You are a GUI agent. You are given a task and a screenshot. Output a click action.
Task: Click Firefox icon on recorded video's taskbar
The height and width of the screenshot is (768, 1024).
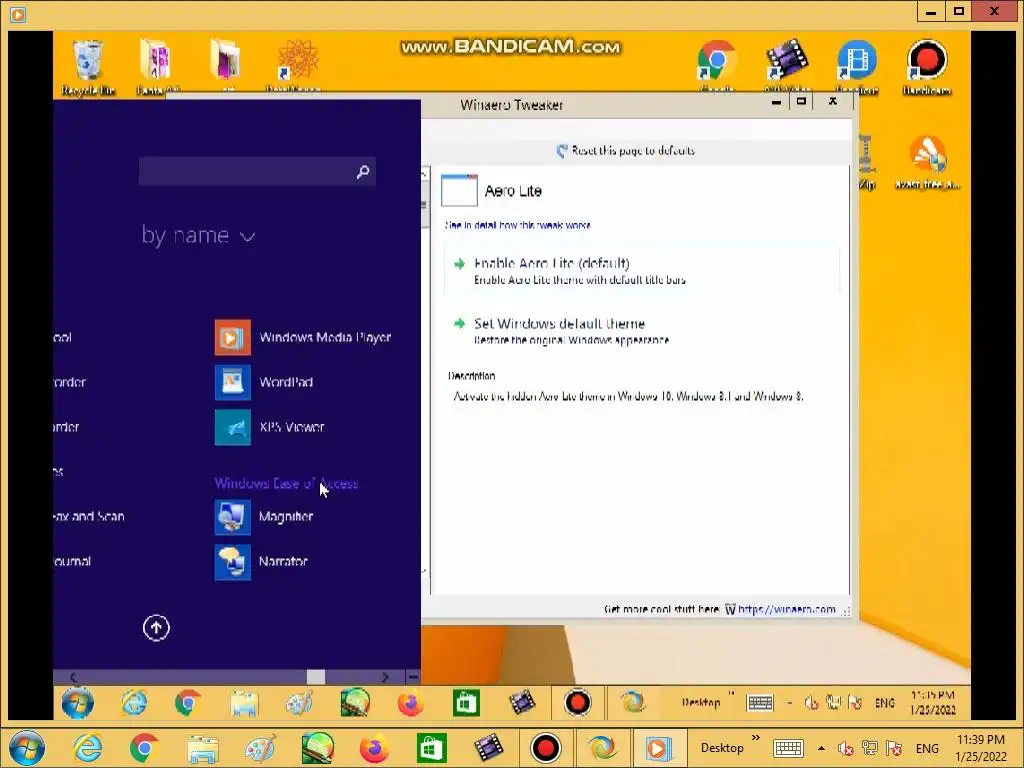pyautogui.click(x=410, y=703)
